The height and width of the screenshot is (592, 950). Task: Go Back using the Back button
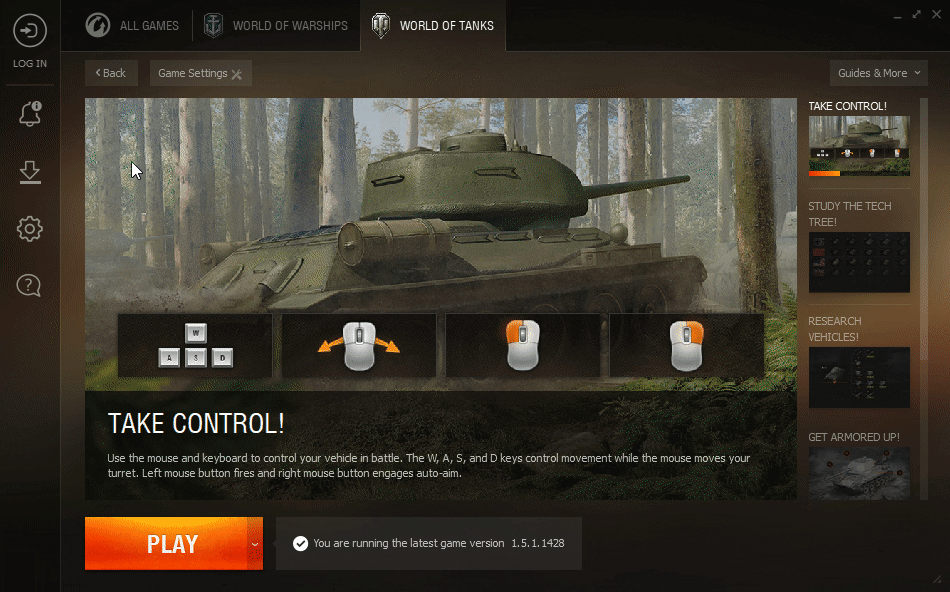tap(111, 73)
